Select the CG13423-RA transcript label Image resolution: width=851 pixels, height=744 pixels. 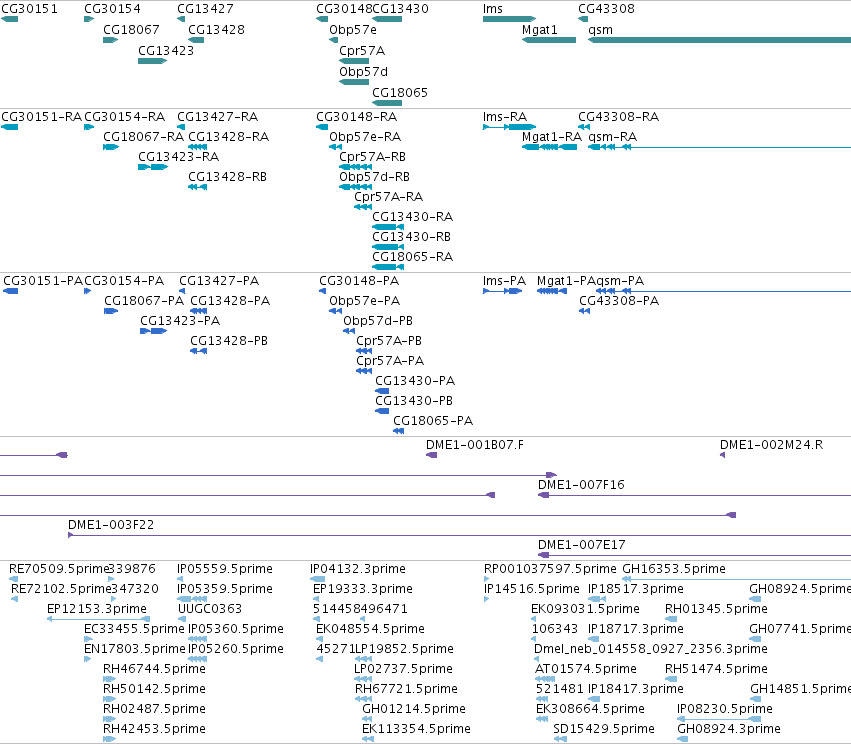(179, 157)
